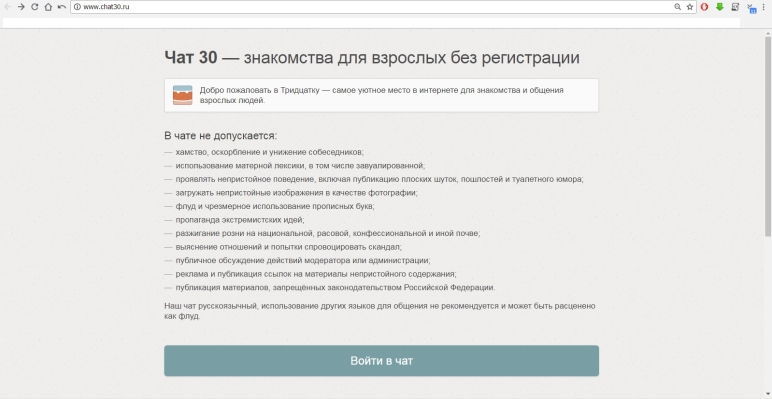Click the paragraph Наш чат русскоязычный

tap(380, 311)
